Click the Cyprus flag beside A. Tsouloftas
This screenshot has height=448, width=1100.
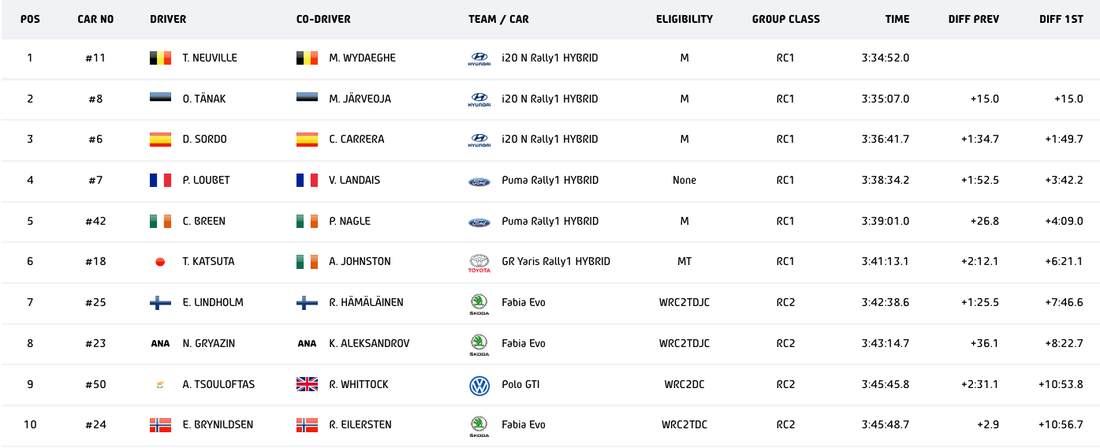click(x=160, y=384)
